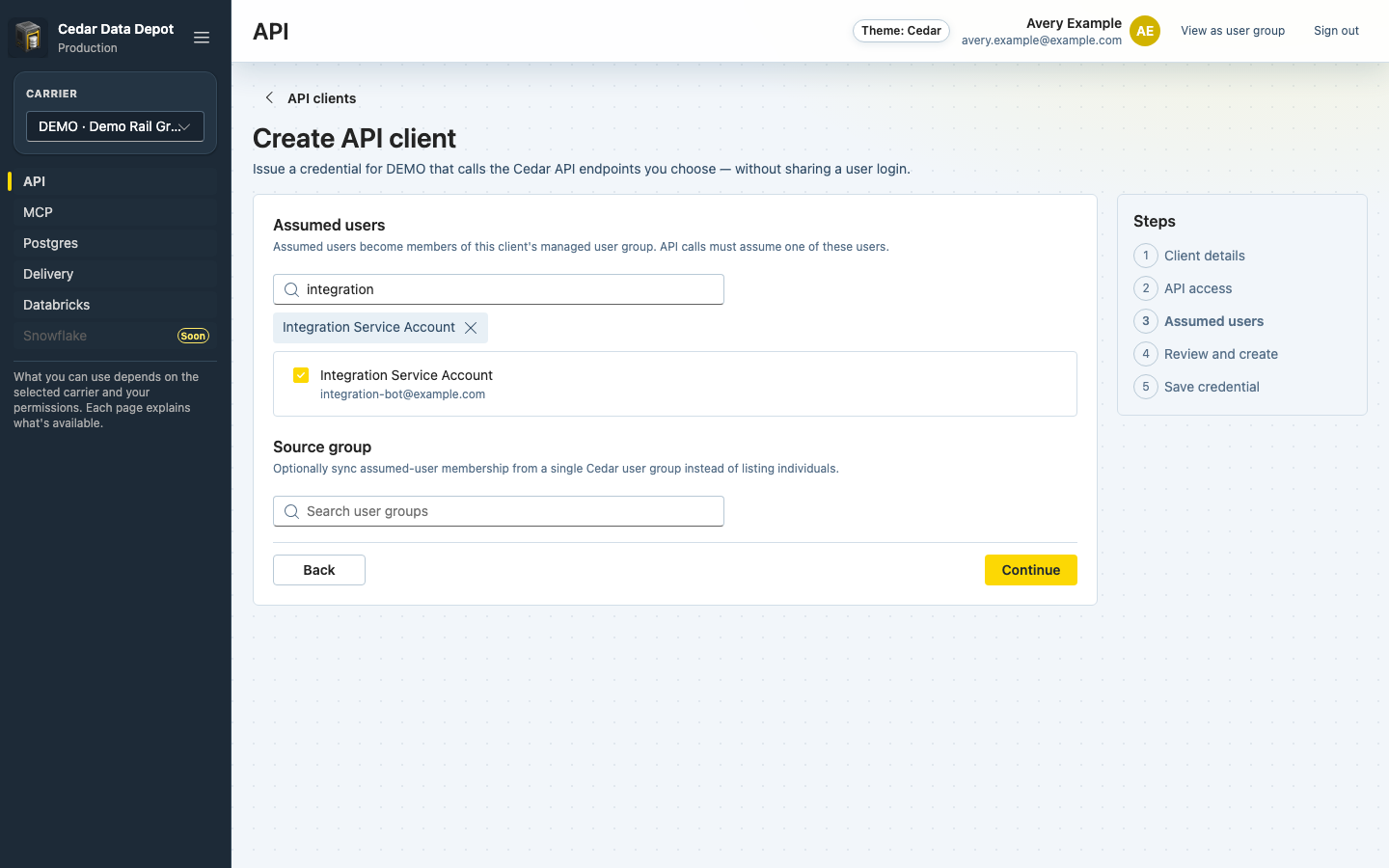Click the integration-bot@example.com email text
Image resolution: width=1389 pixels, height=868 pixels.
click(x=402, y=394)
